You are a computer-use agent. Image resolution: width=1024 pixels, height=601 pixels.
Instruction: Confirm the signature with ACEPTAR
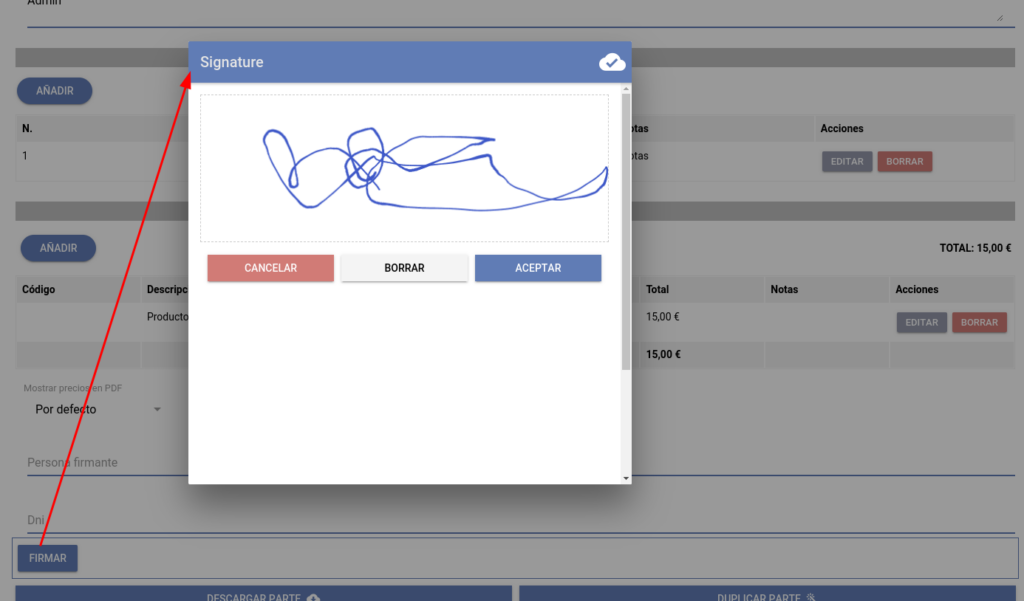click(538, 268)
